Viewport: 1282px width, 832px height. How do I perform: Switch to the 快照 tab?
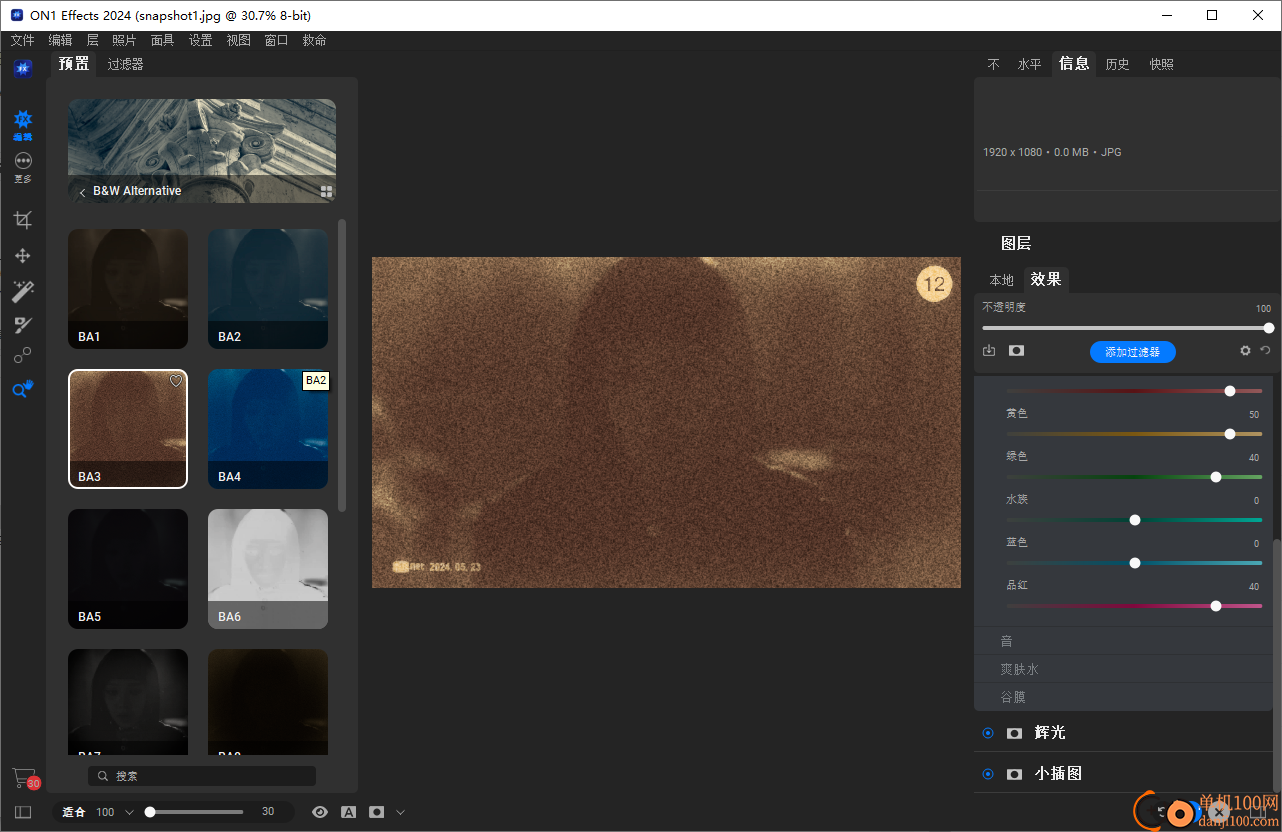click(x=1161, y=64)
